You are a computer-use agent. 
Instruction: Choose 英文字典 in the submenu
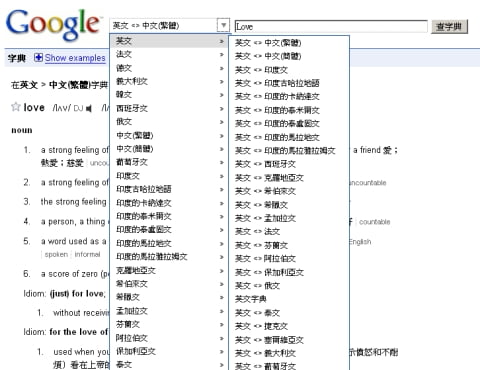point(289,299)
